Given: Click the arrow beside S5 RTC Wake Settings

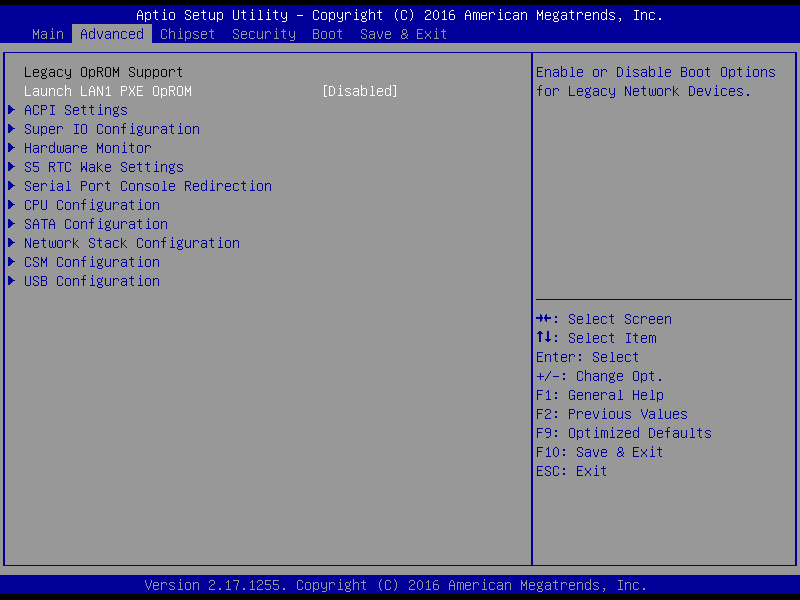Looking at the screenshot, I should coord(12,167).
